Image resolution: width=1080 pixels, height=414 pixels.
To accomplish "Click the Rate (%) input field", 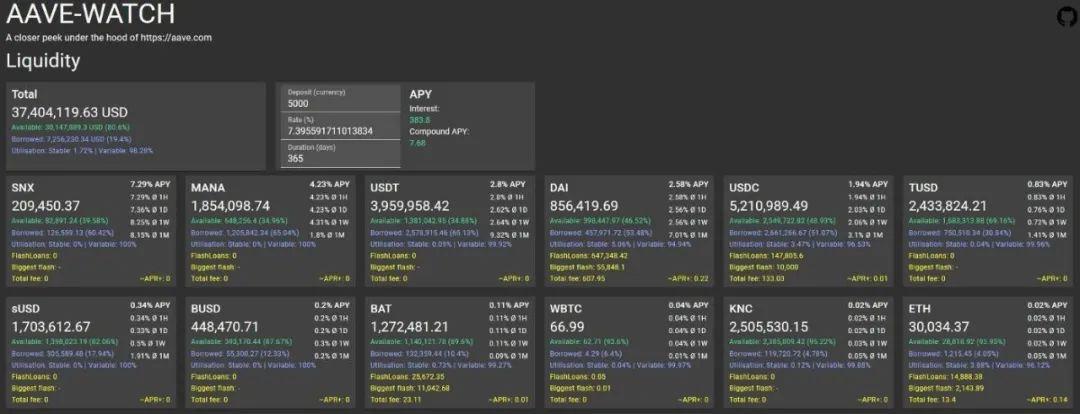I will [x=340, y=126].
